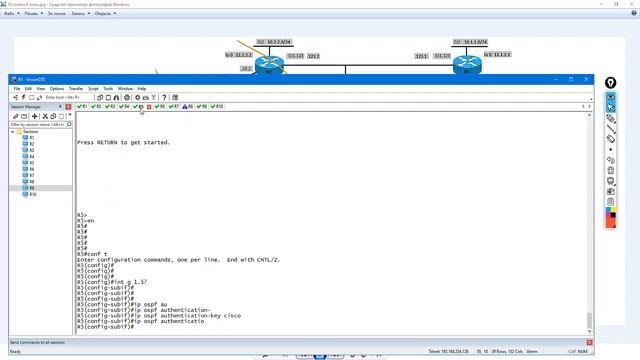The image size is (640, 360).
Task: Open the Печать dropdown in photo viewer
Action: [33, 13]
